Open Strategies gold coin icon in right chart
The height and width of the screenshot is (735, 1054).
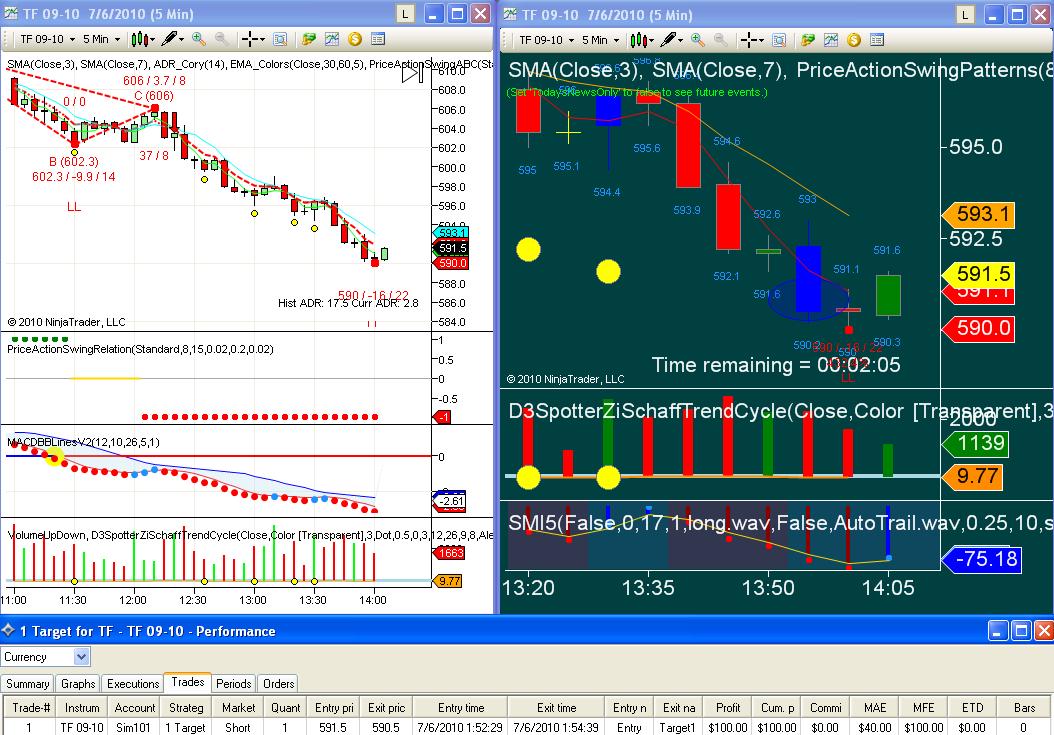tap(854, 40)
